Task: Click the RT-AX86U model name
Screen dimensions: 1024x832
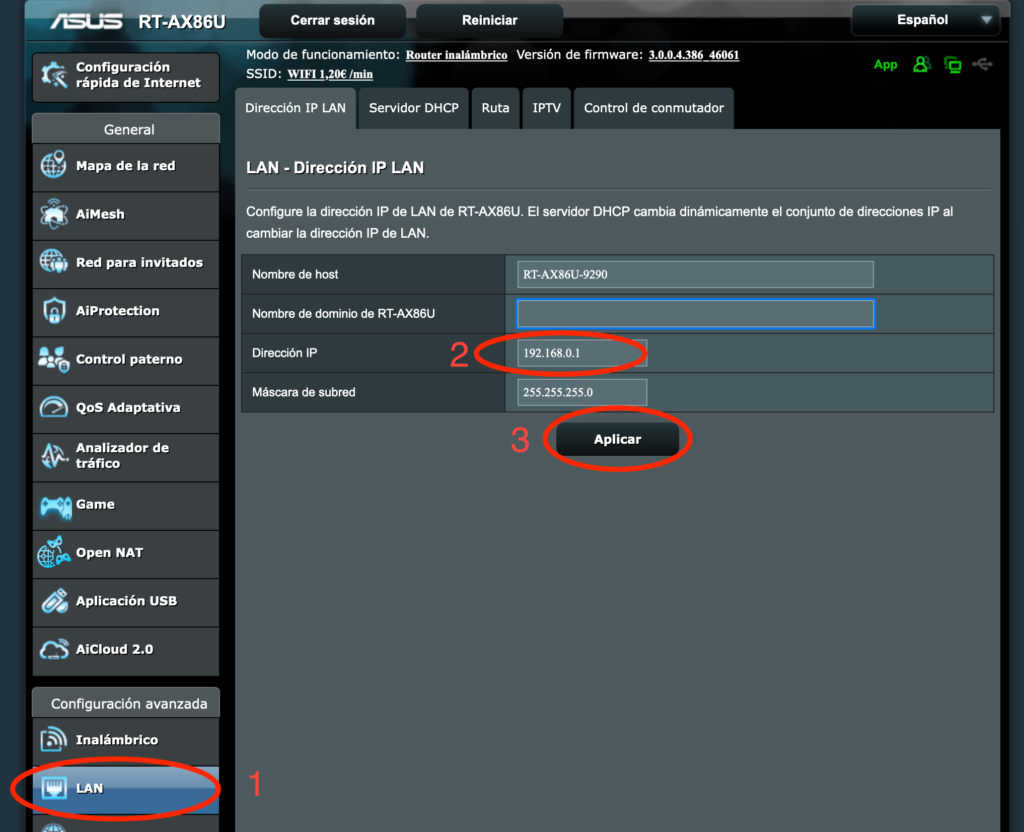Action: click(x=182, y=22)
